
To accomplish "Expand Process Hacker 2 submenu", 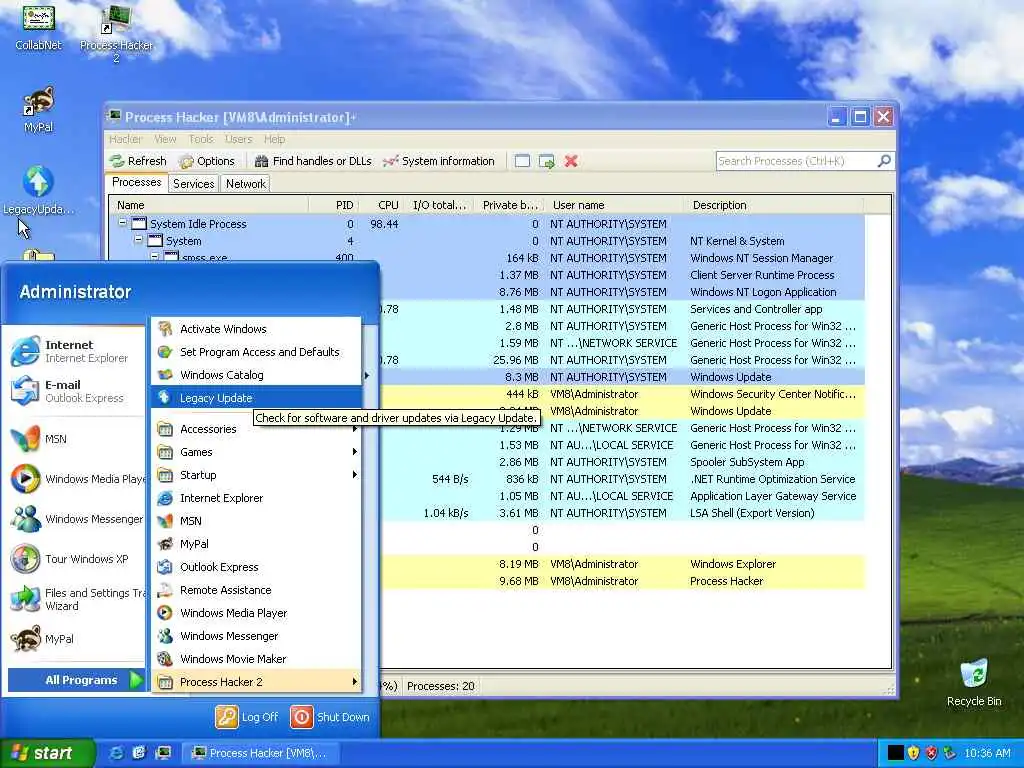I will point(257,682).
